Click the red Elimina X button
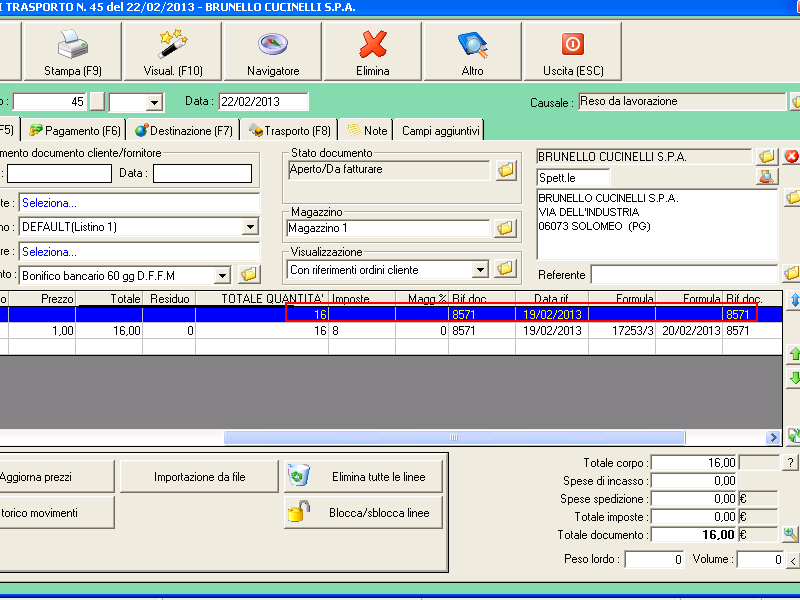The height and width of the screenshot is (600, 800). point(373,51)
